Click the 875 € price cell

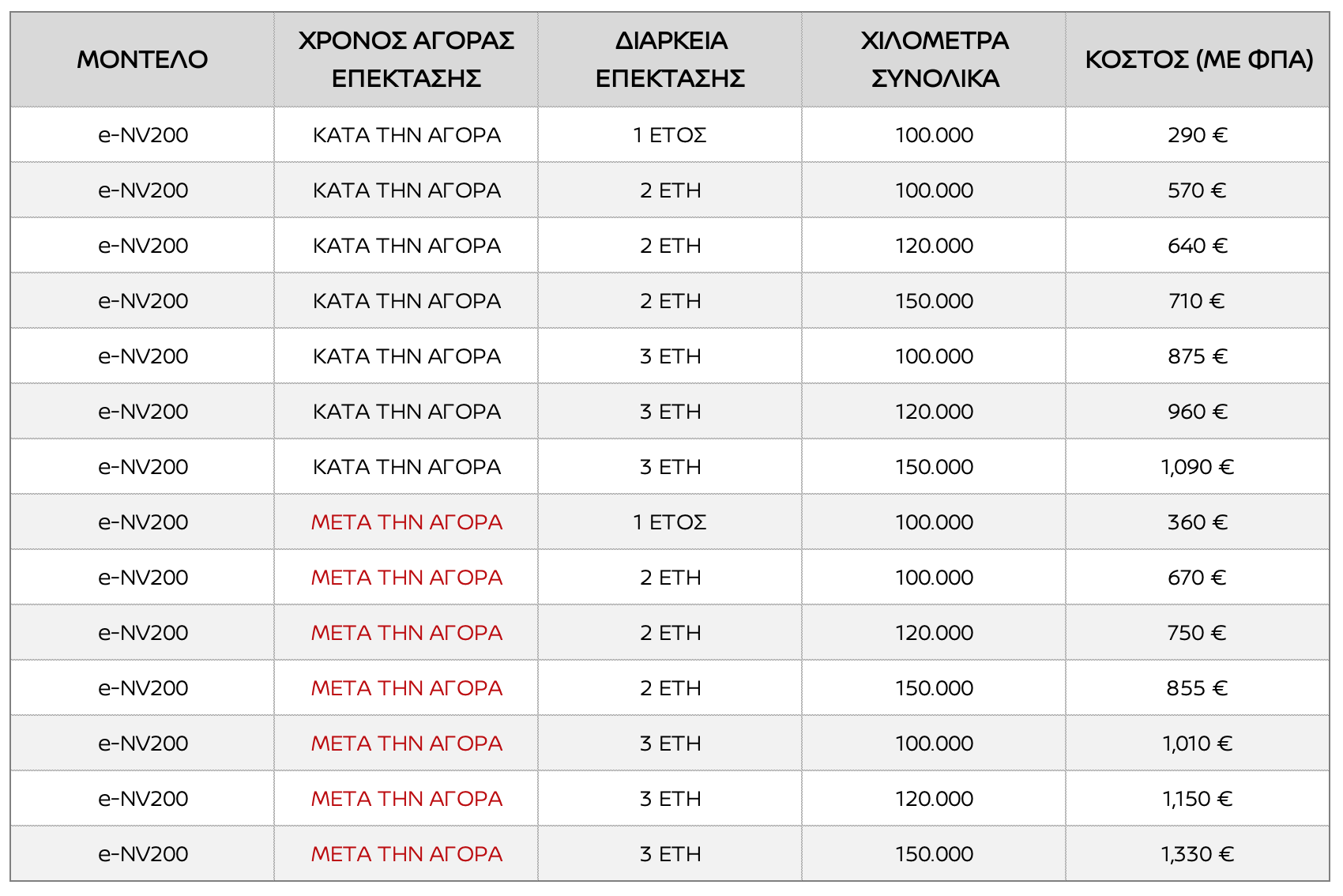click(x=1198, y=356)
